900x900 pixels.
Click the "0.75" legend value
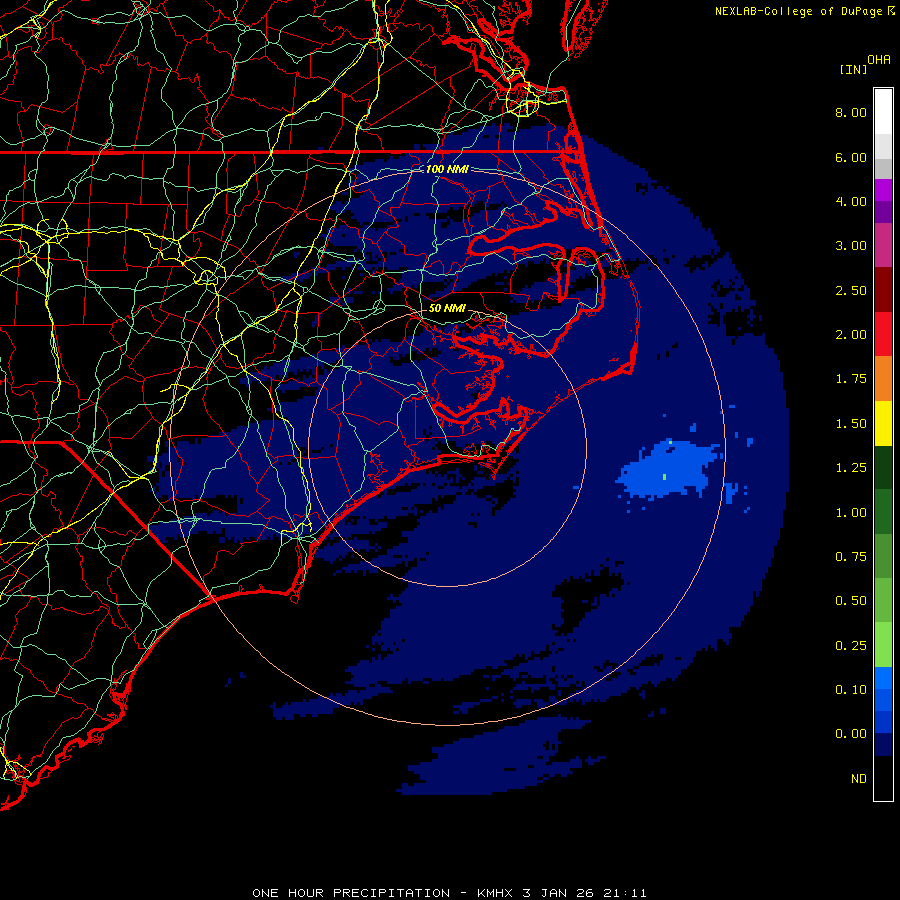[x=851, y=557]
